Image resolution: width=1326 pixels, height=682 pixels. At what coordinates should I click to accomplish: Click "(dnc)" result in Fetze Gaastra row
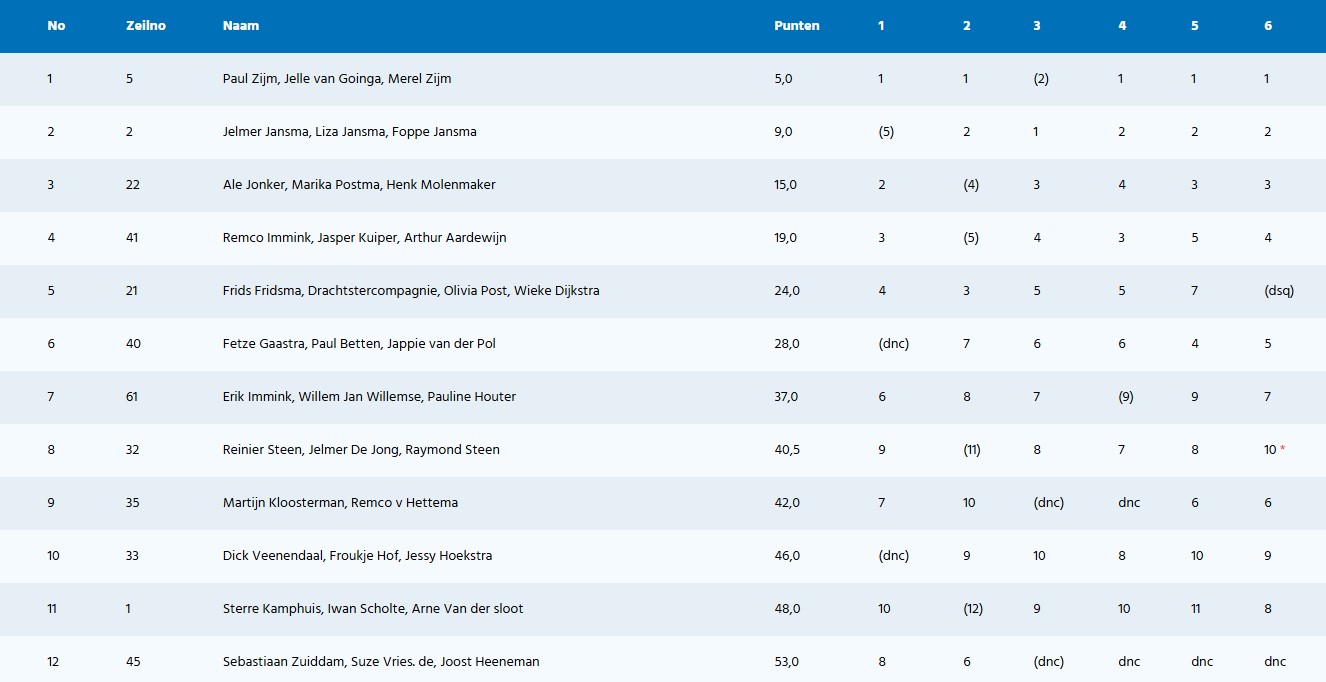coord(892,344)
